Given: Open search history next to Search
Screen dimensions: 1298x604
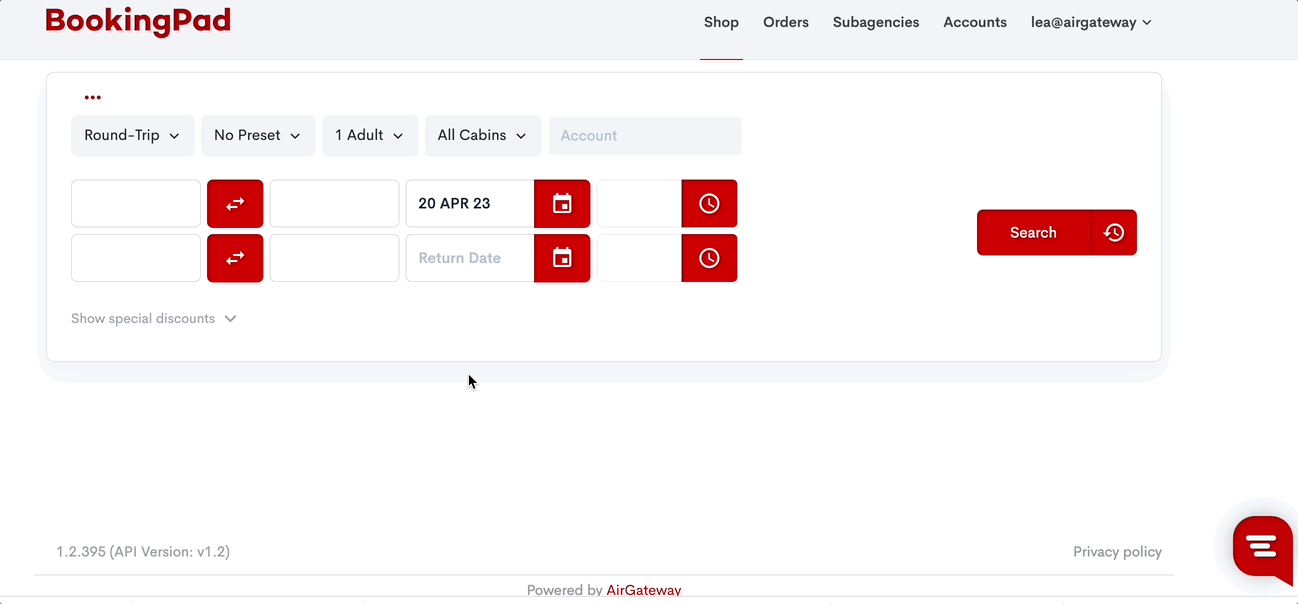Looking at the screenshot, I should coord(1114,232).
